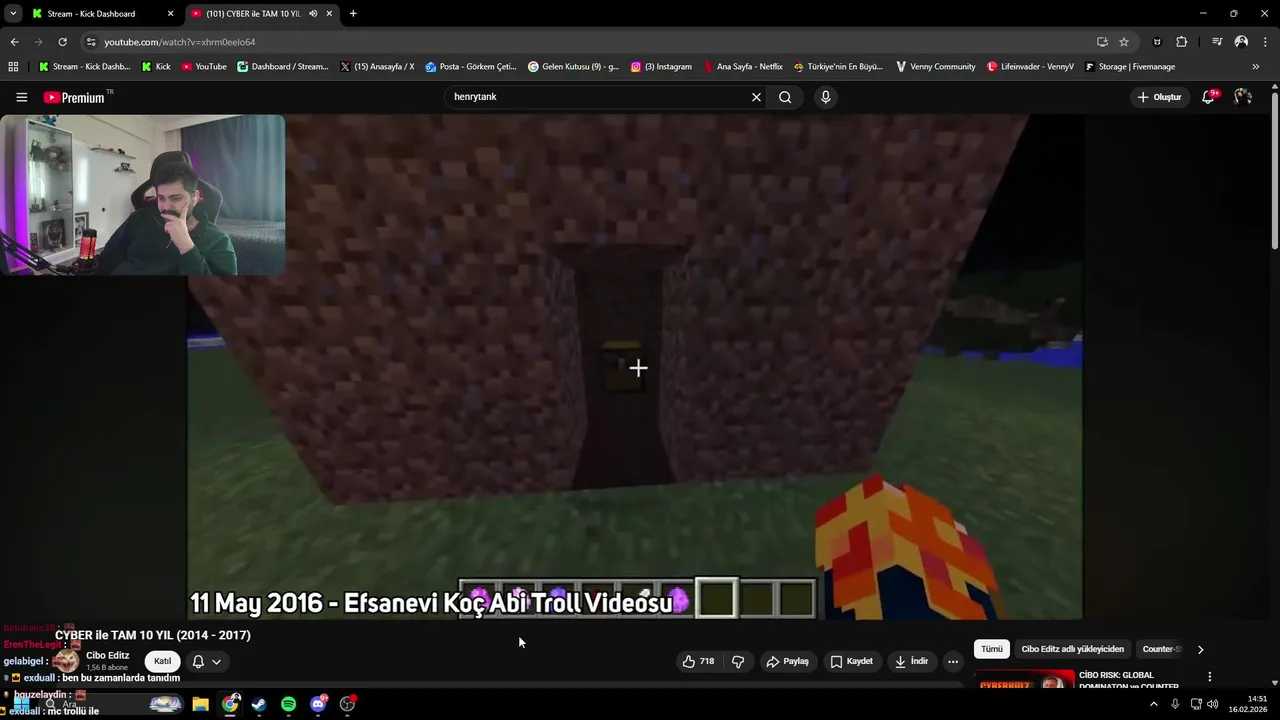Open File Explorer from the taskbar
The image size is (1280, 720).
pos(200,704)
